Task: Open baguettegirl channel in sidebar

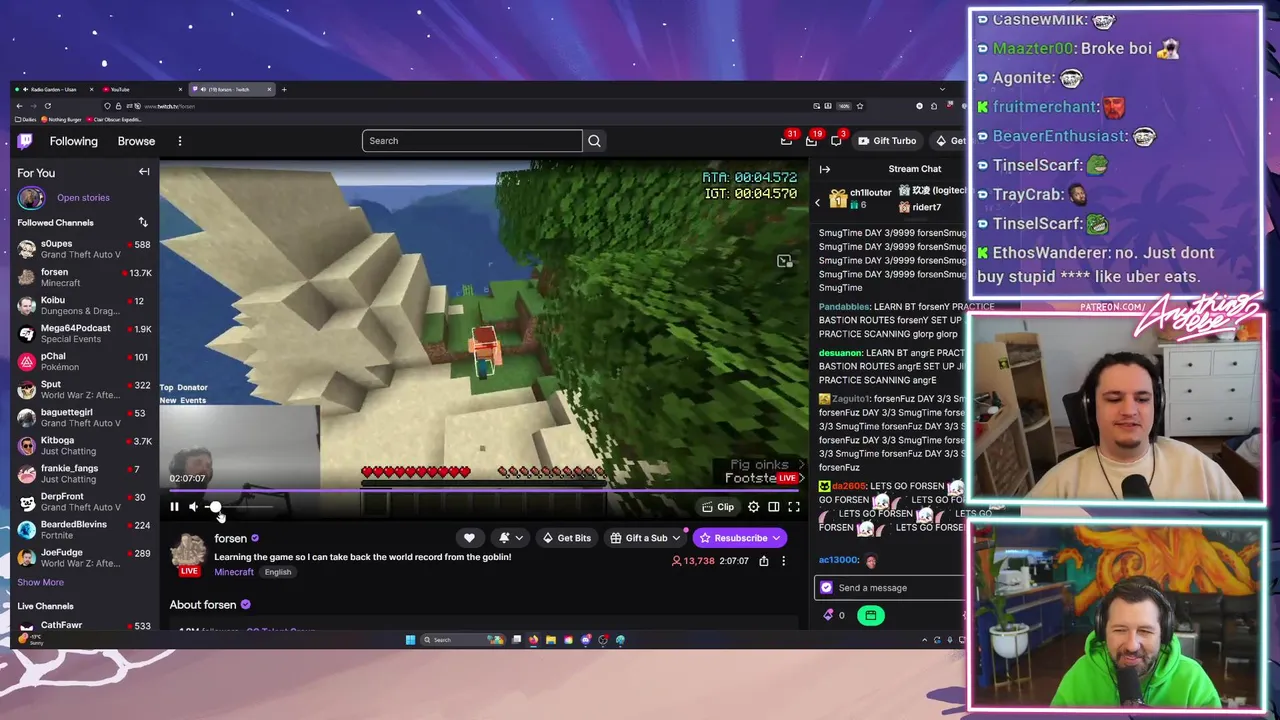Action: [83, 417]
